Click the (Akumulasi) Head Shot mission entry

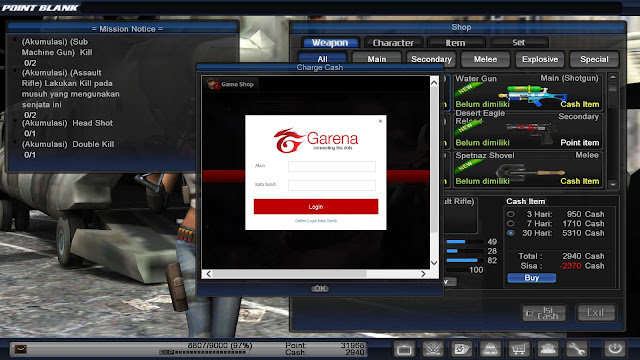[x=67, y=128]
